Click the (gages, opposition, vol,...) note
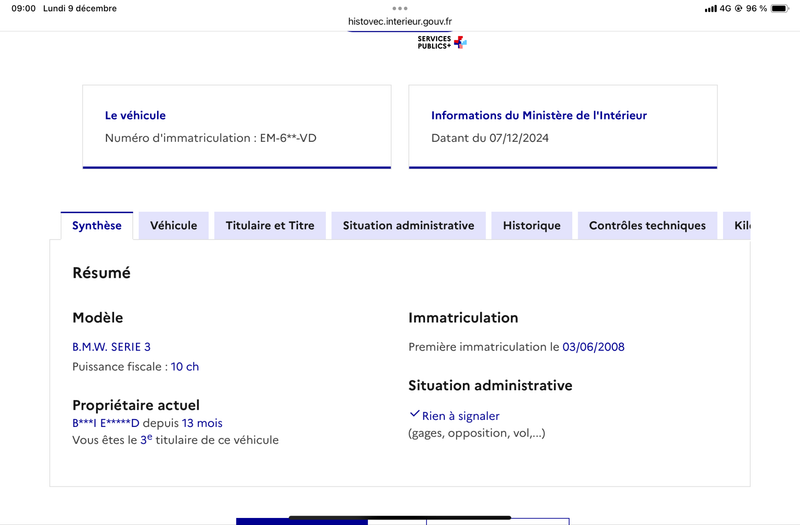The width and height of the screenshot is (800, 525). coord(477,433)
